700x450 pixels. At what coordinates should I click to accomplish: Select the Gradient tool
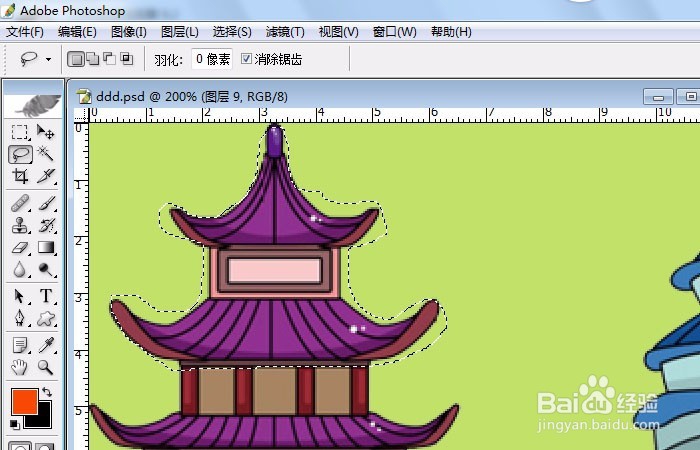tap(46, 247)
